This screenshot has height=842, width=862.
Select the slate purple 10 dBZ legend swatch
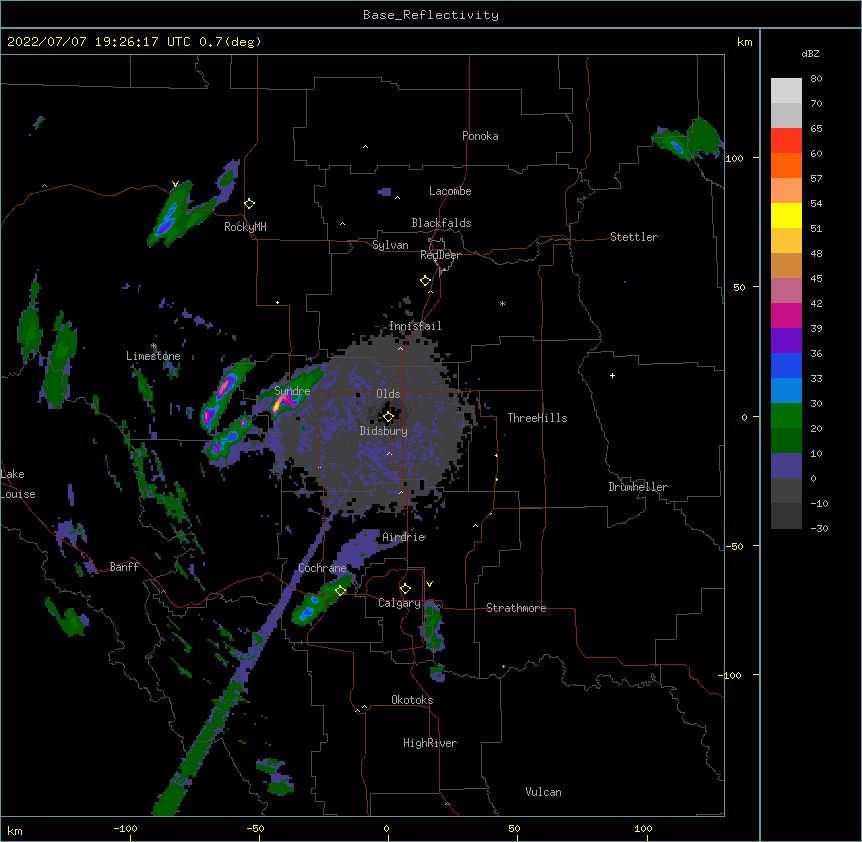pyautogui.click(x=786, y=466)
